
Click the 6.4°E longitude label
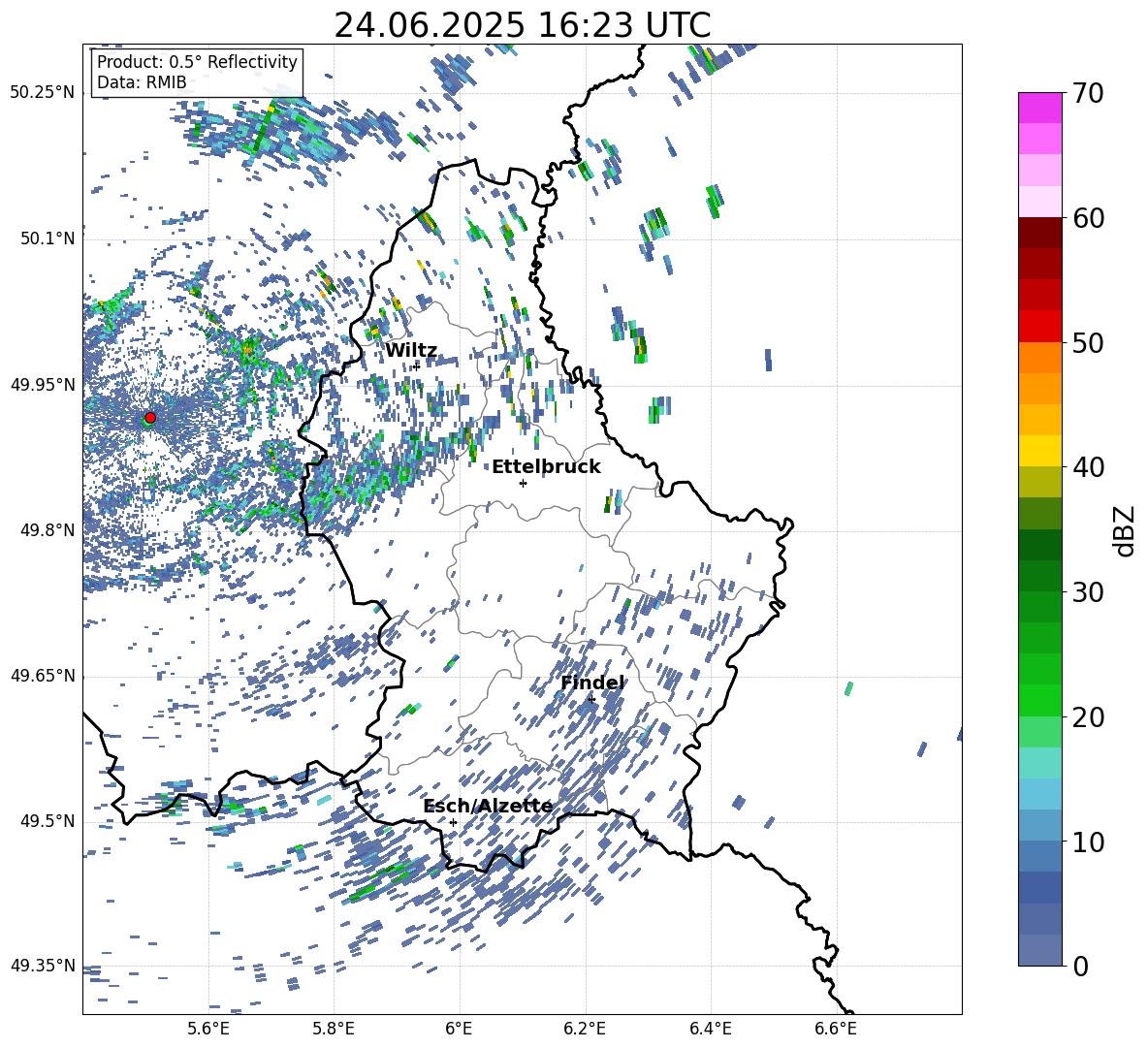point(711,1029)
